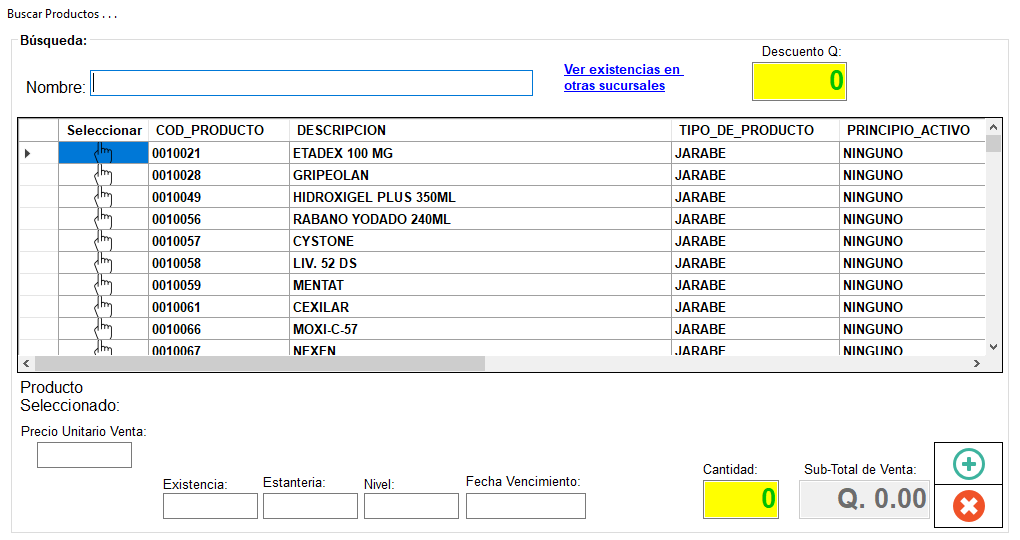1020x540 pixels.
Task: Click into the Nombre search field
Action: [x=311, y=83]
